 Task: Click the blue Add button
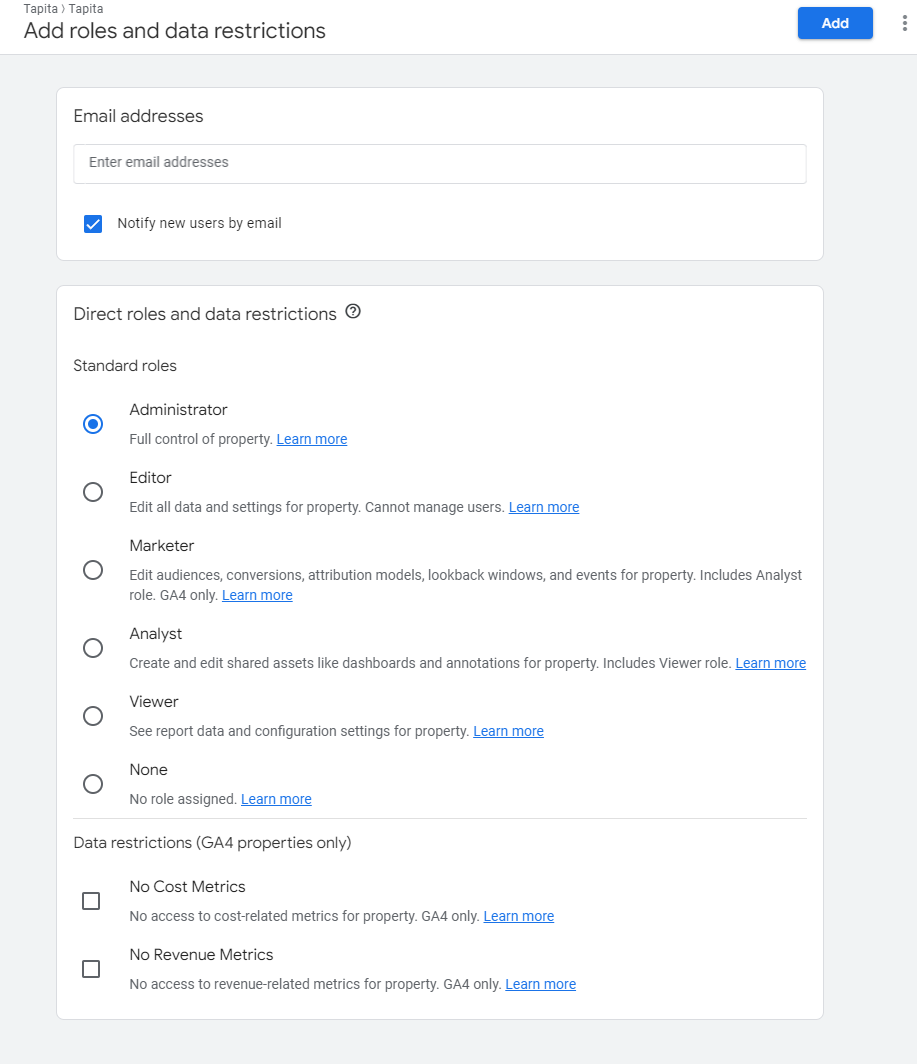point(835,23)
